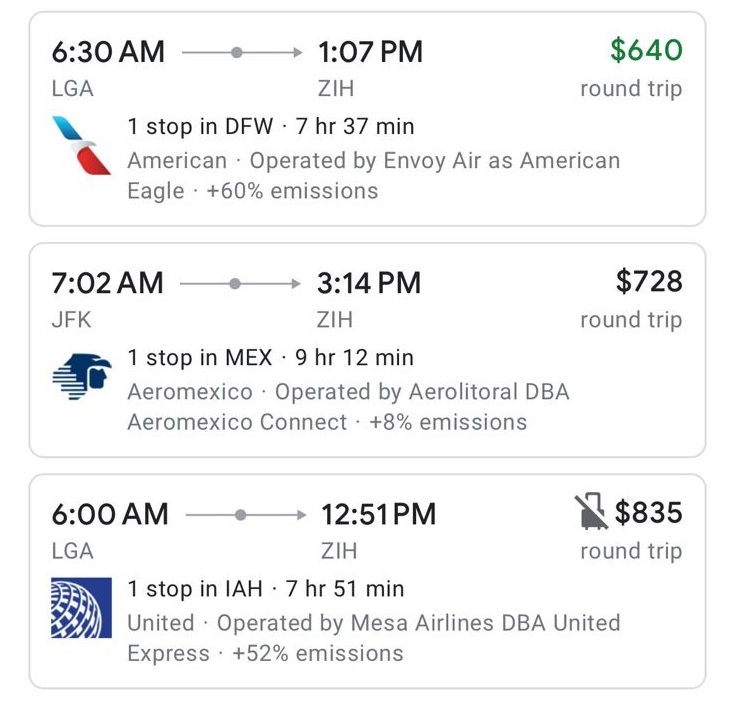Click the stop dot on the LGA 6:30 AM route

[x=236, y=52]
